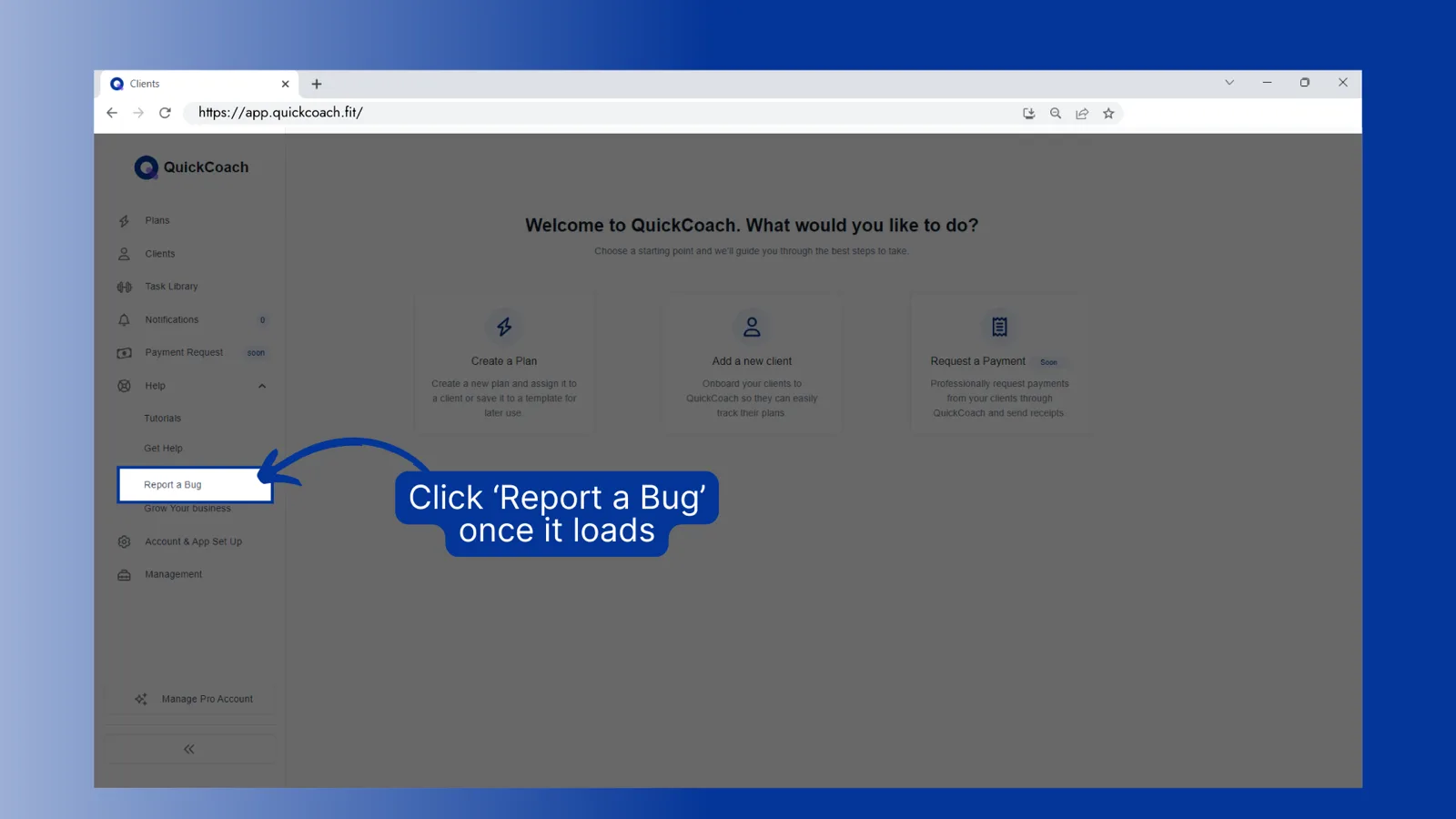This screenshot has height=819, width=1456.
Task: Click the Notifications bell icon
Action: pos(124,319)
